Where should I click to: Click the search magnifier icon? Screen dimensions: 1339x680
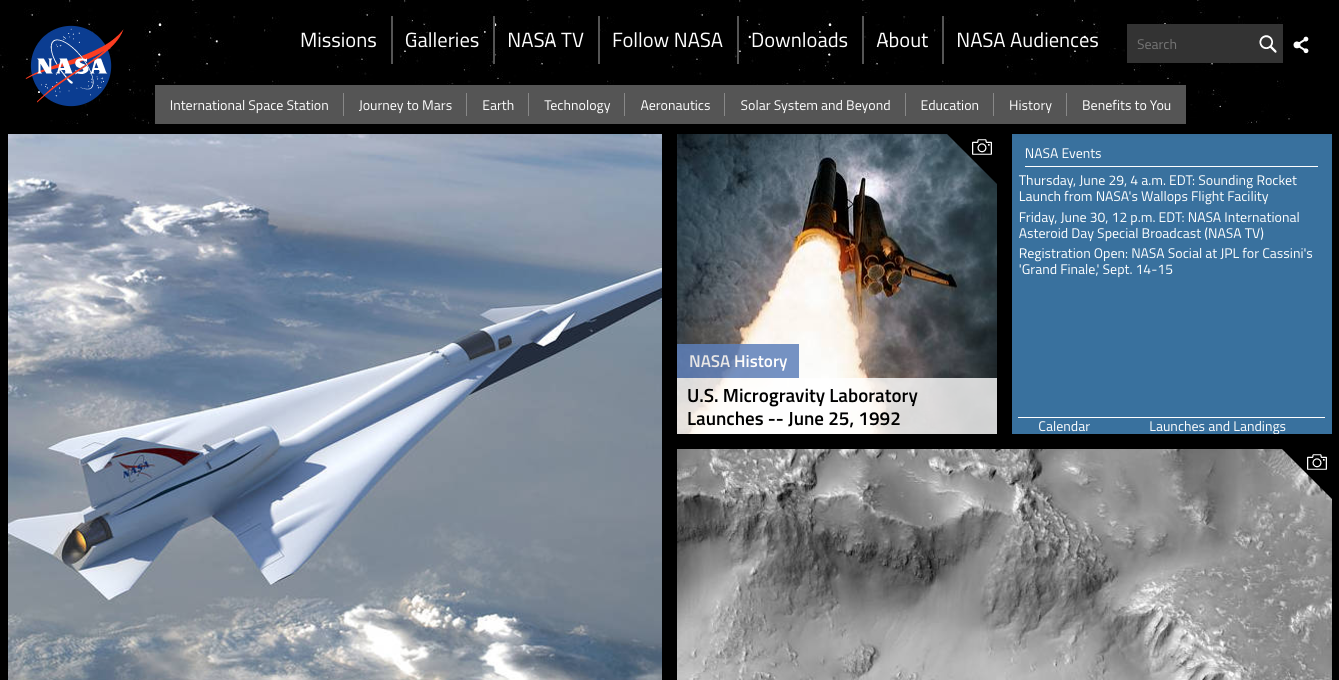pos(1267,44)
